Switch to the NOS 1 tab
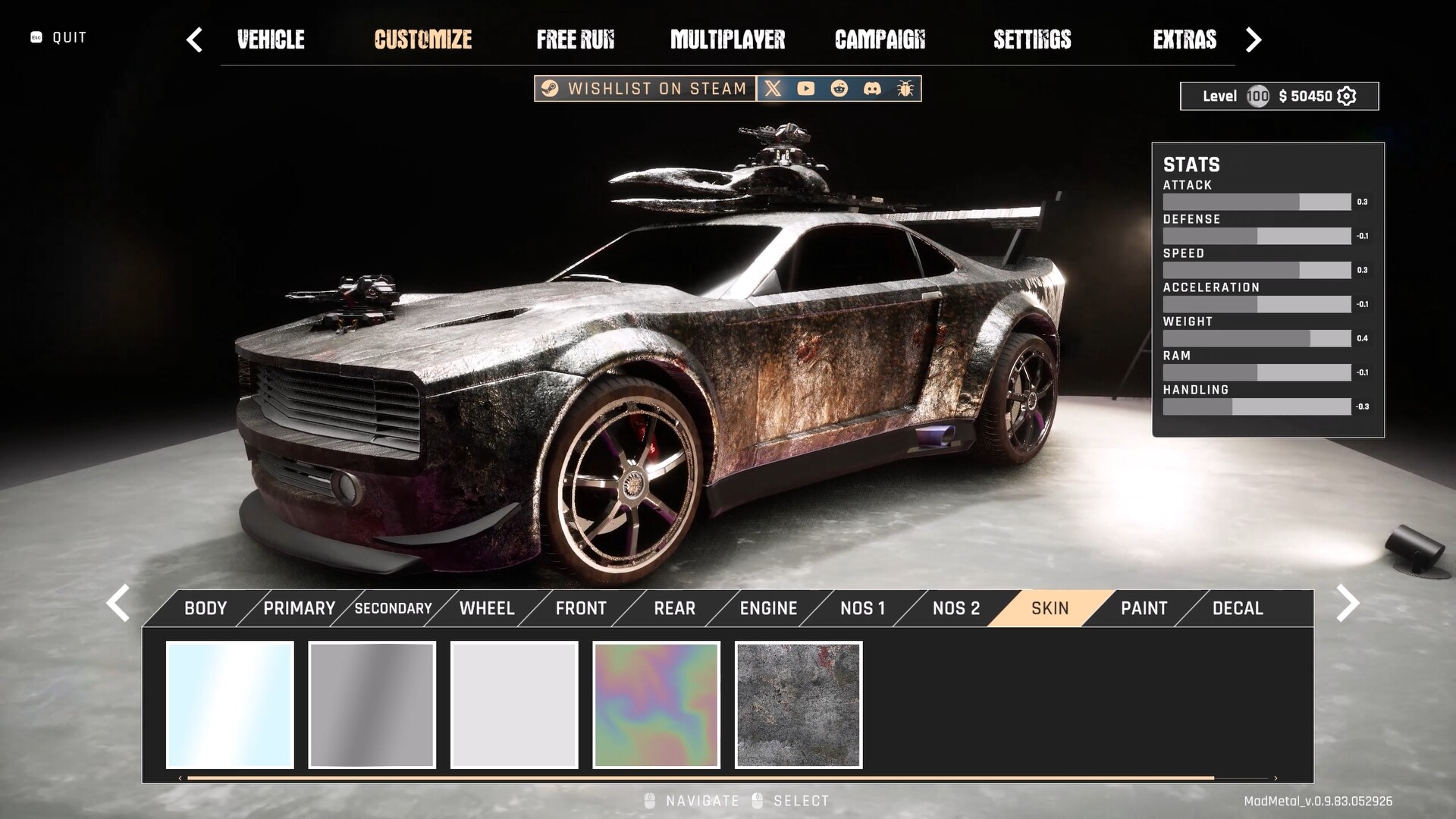Image resolution: width=1456 pixels, height=819 pixels. click(863, 608)
